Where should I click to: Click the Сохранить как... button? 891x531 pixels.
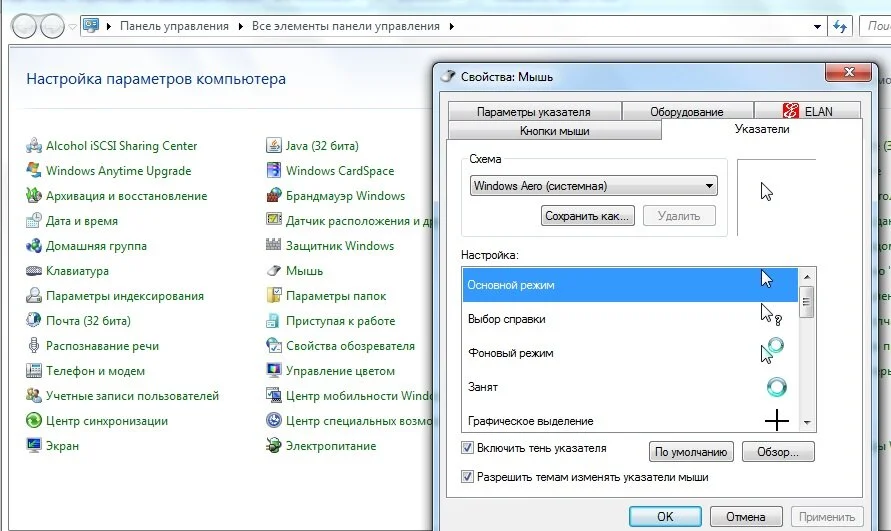(x=588, y=216)
